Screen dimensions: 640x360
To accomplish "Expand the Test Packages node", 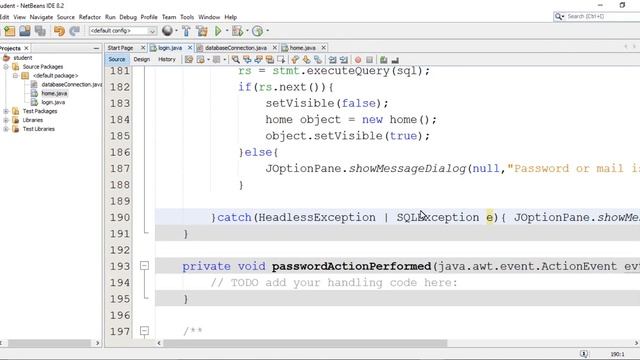I will coord(6,111).
